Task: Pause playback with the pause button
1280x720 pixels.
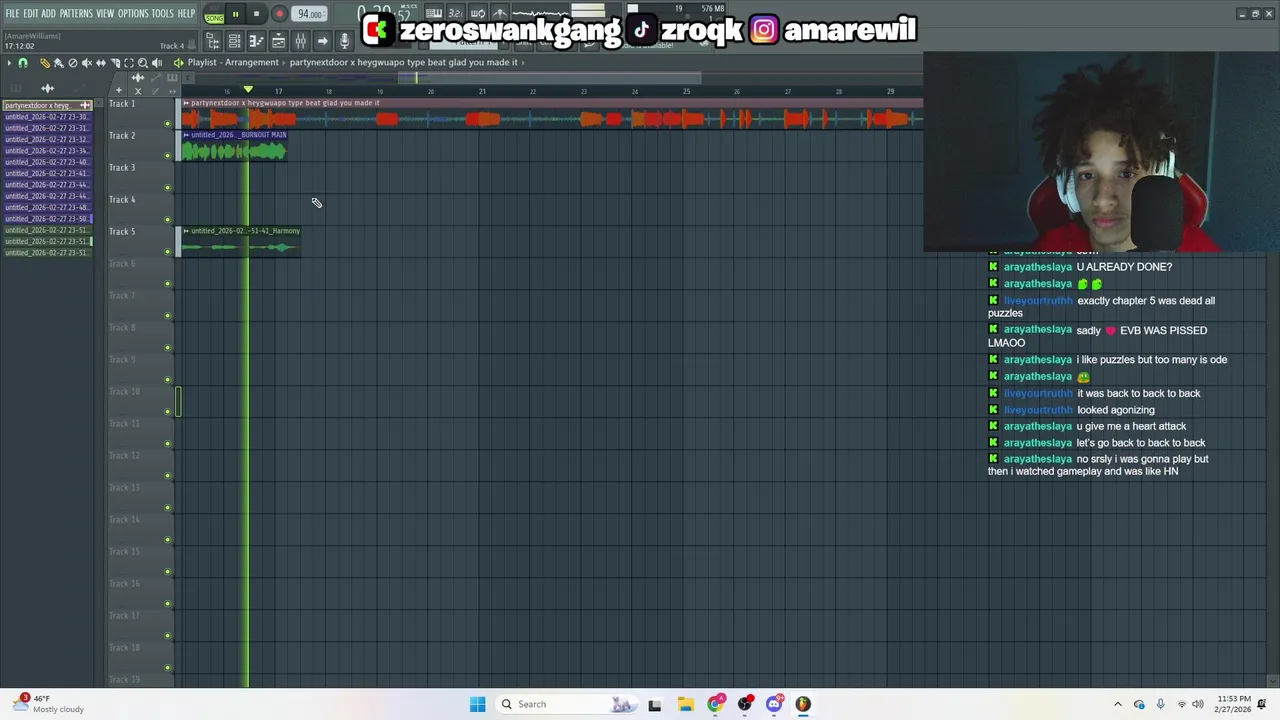Action: pos(236,14)
